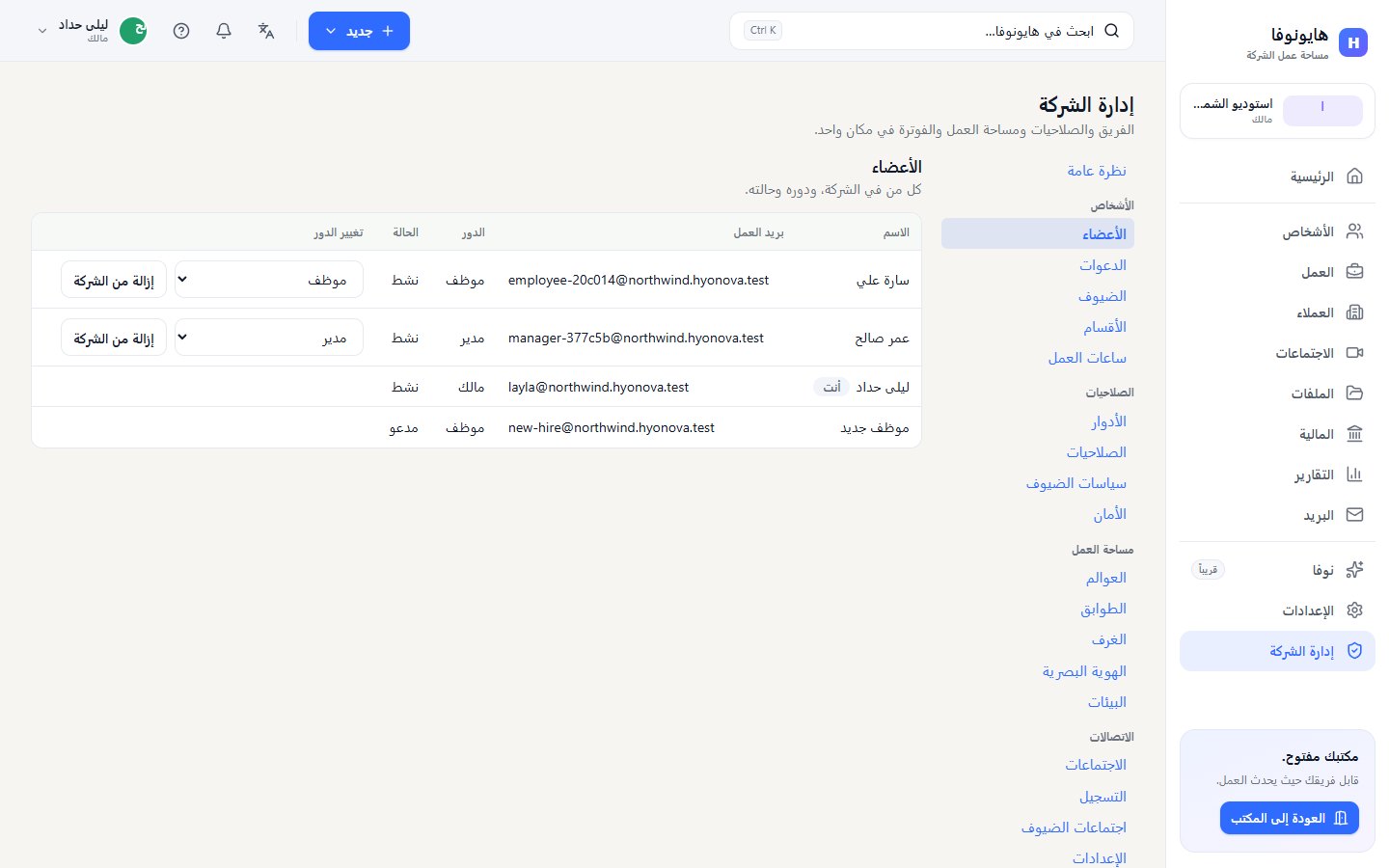The image size is (1389, 868).
Task: Remove سارة علي from the company
Action: (x=114, y=281)
